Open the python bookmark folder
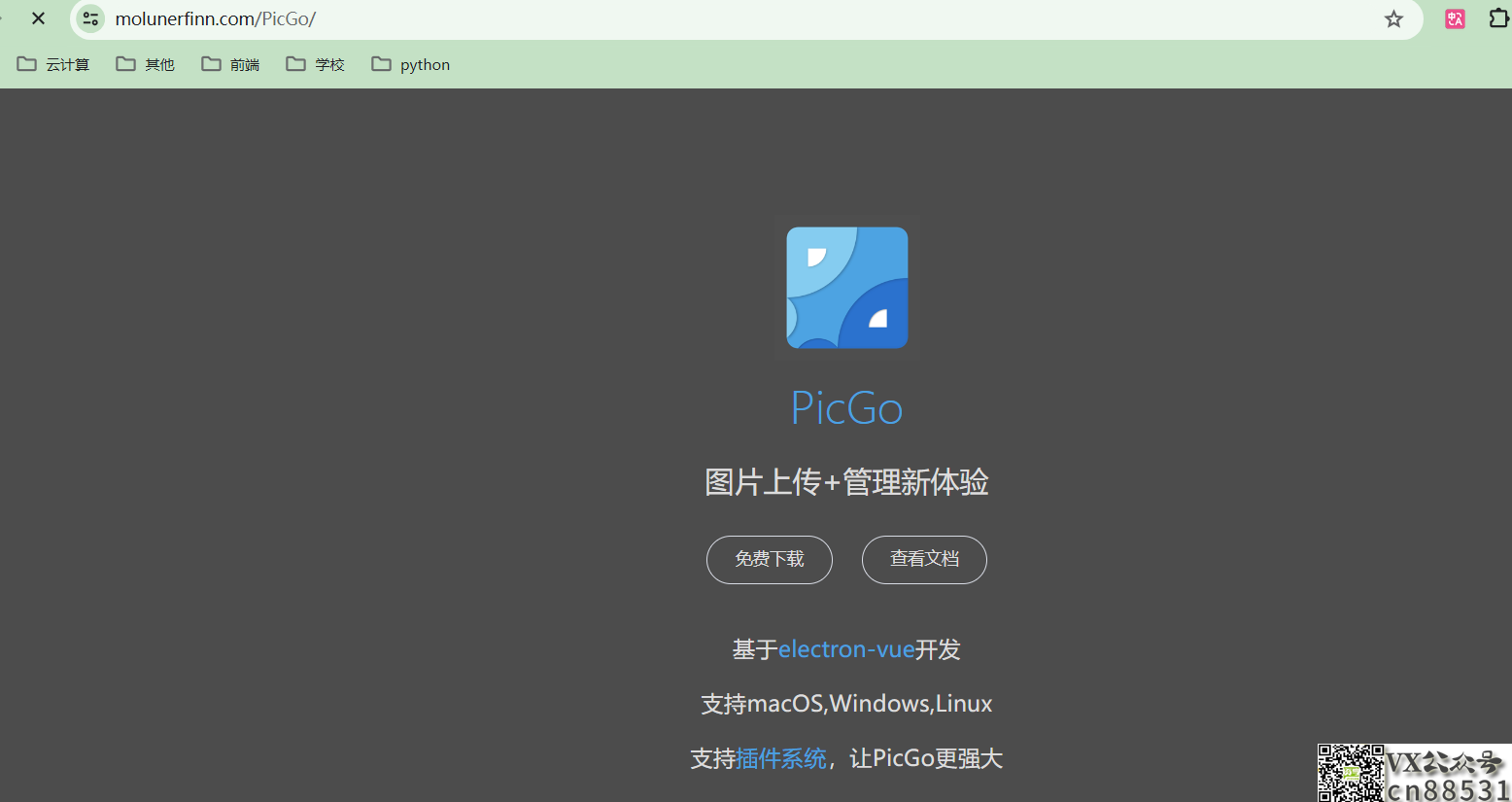Screen dimensions: 1512x802 (x=411, y=64)
